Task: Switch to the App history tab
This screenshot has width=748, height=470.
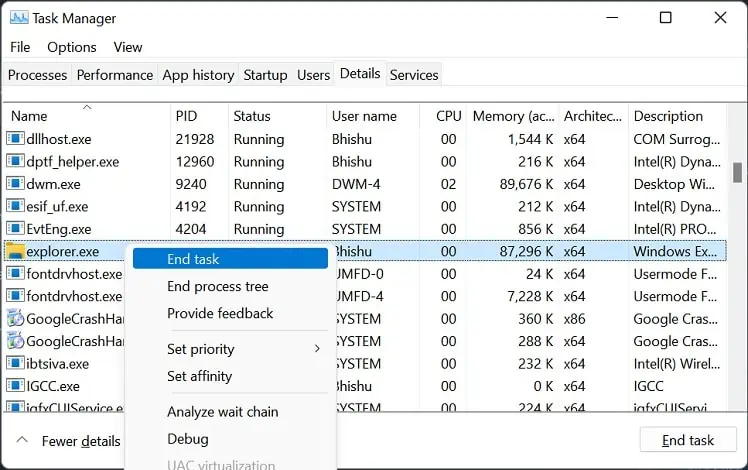Action: (198, 75)
